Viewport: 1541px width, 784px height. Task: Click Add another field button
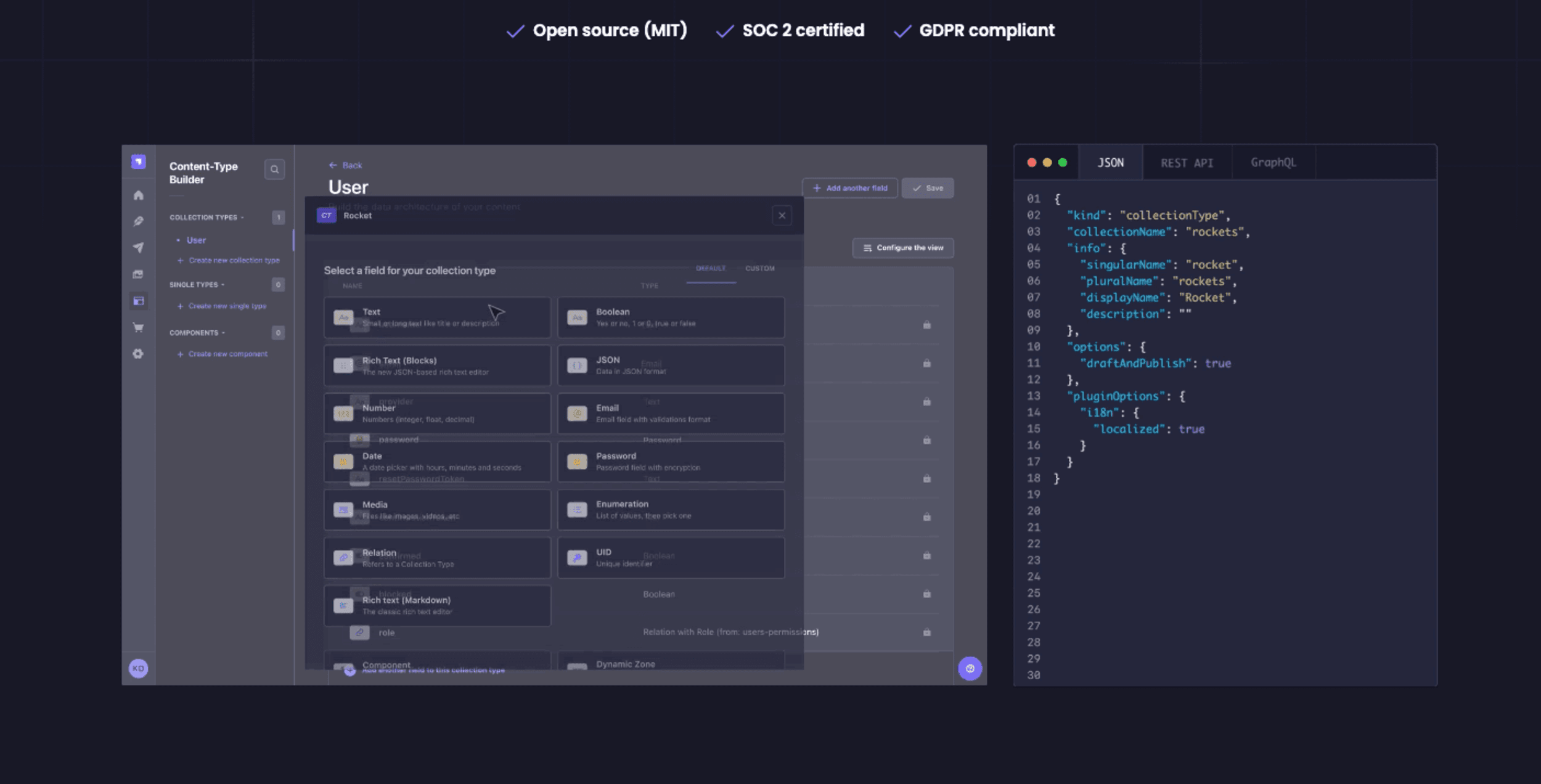click(x=850, y=189)
